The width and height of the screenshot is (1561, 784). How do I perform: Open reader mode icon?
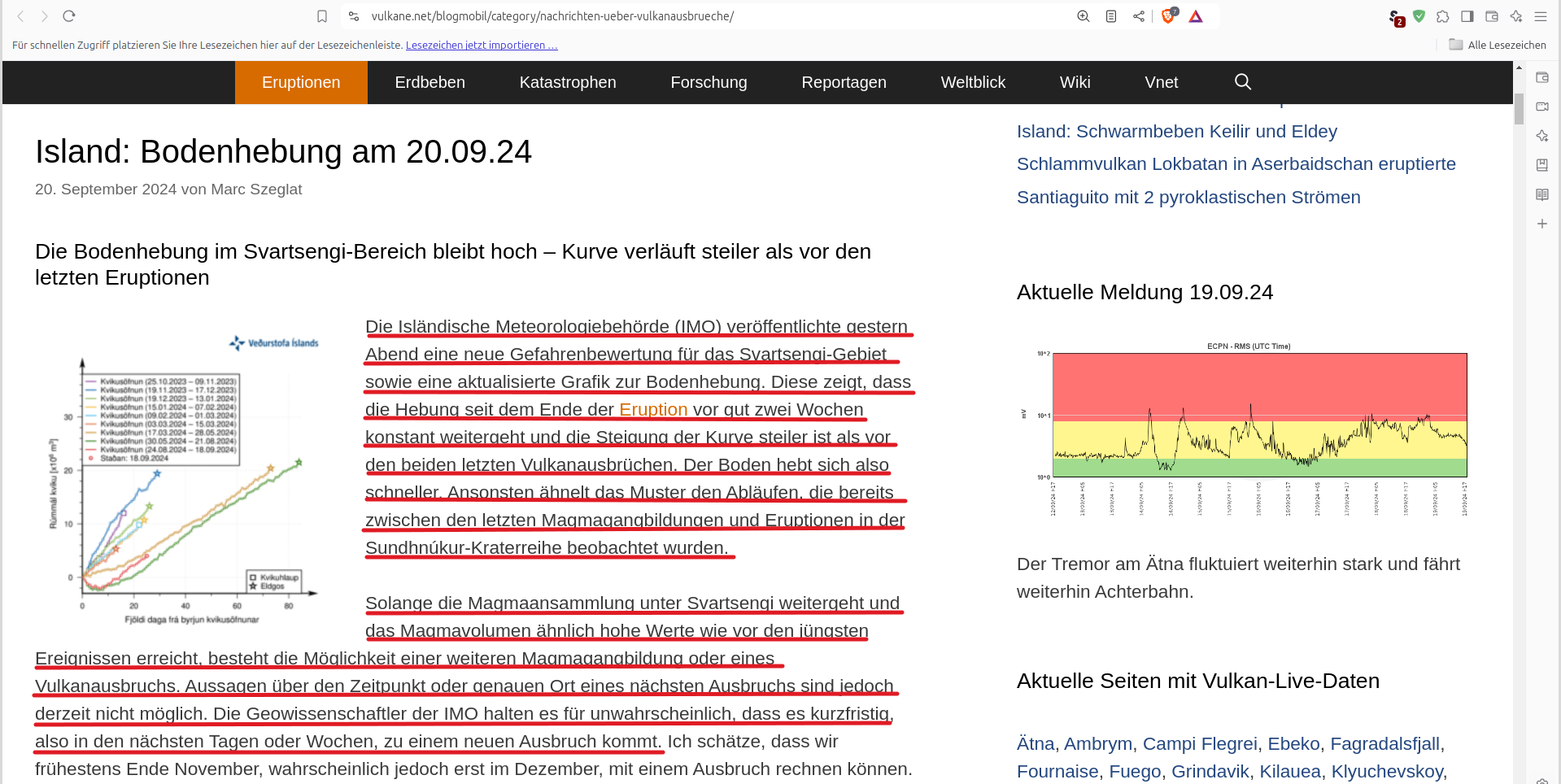coord(1111,16)
